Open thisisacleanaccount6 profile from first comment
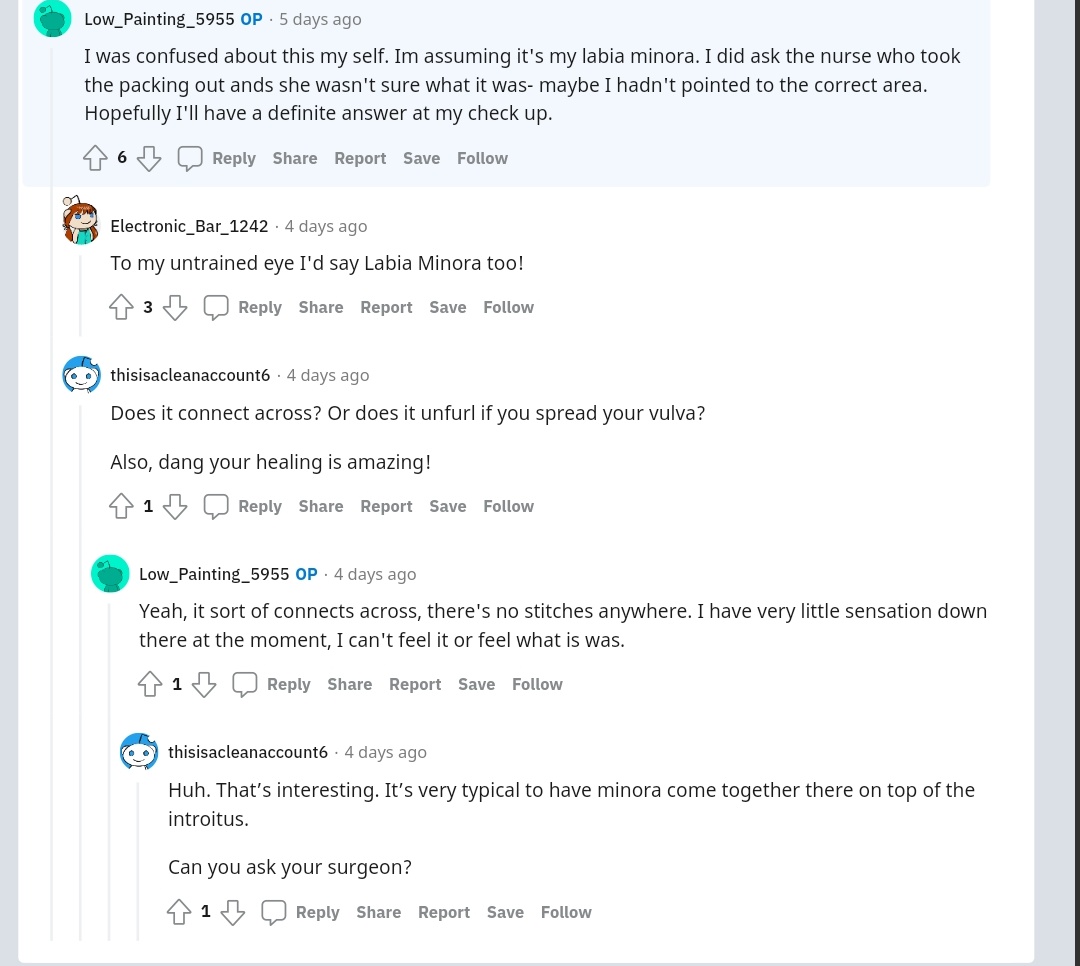The height and width of the screenshot is (966, 1080). click(190, 375)
